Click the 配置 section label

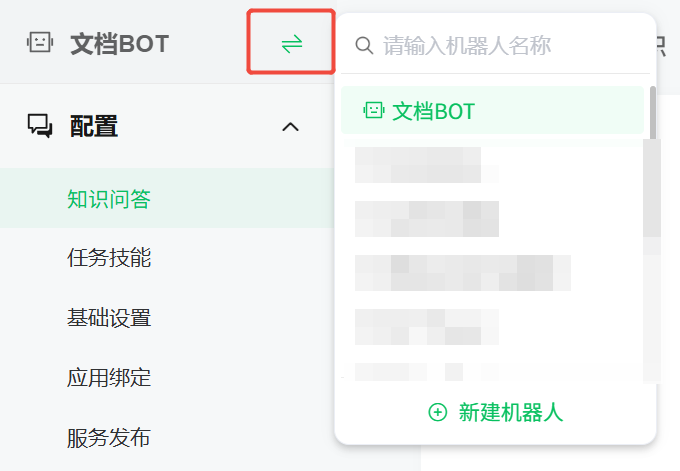pyautogui.click(x=94, y=126)
